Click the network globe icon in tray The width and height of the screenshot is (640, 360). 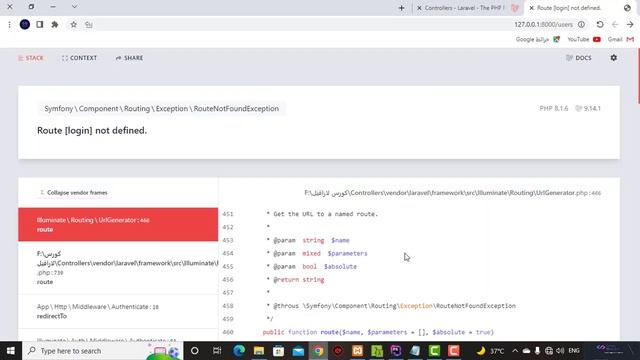coord(549,351)
